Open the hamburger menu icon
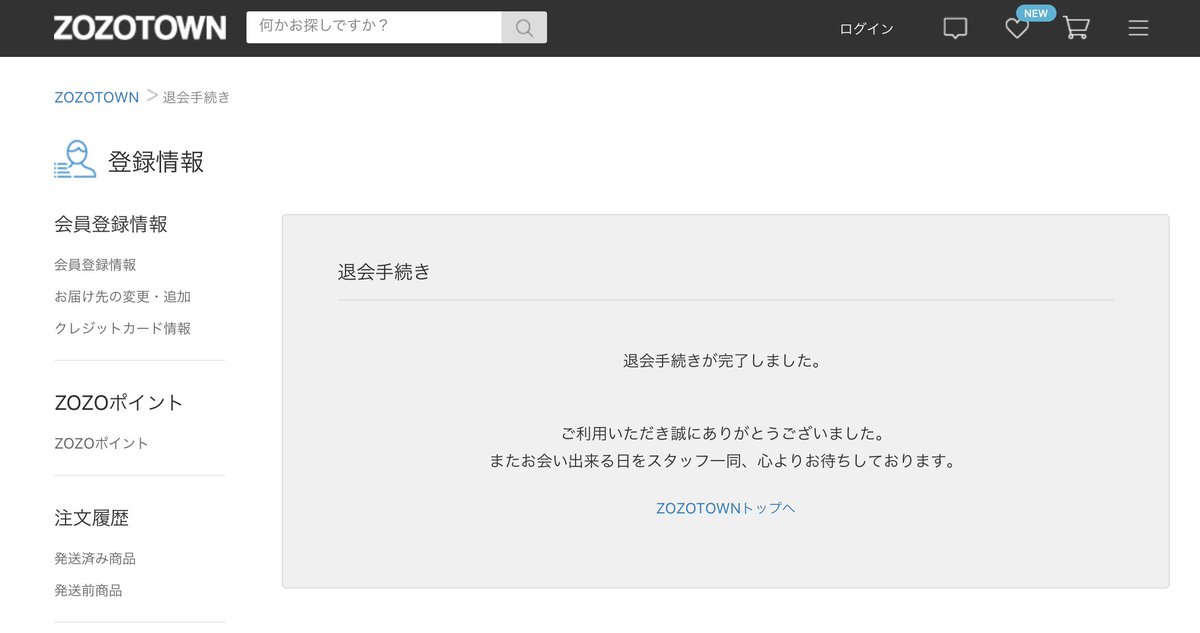The image size is (1200, 633). coord(1138,29)
